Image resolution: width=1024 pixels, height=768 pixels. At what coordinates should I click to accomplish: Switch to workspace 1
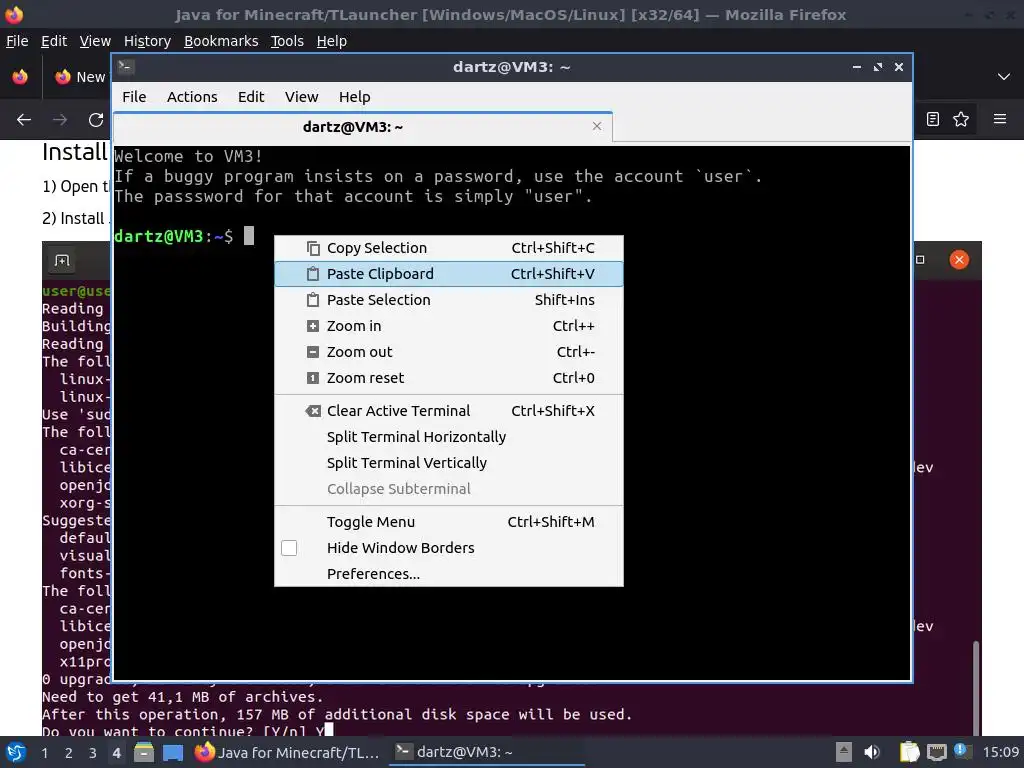point(44,753)
